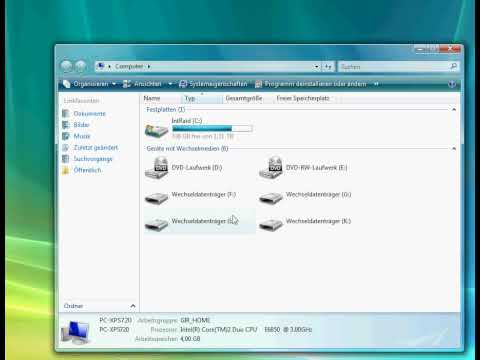
Task: Collapse the Festplatten group chevron
Action: point(454,109)
